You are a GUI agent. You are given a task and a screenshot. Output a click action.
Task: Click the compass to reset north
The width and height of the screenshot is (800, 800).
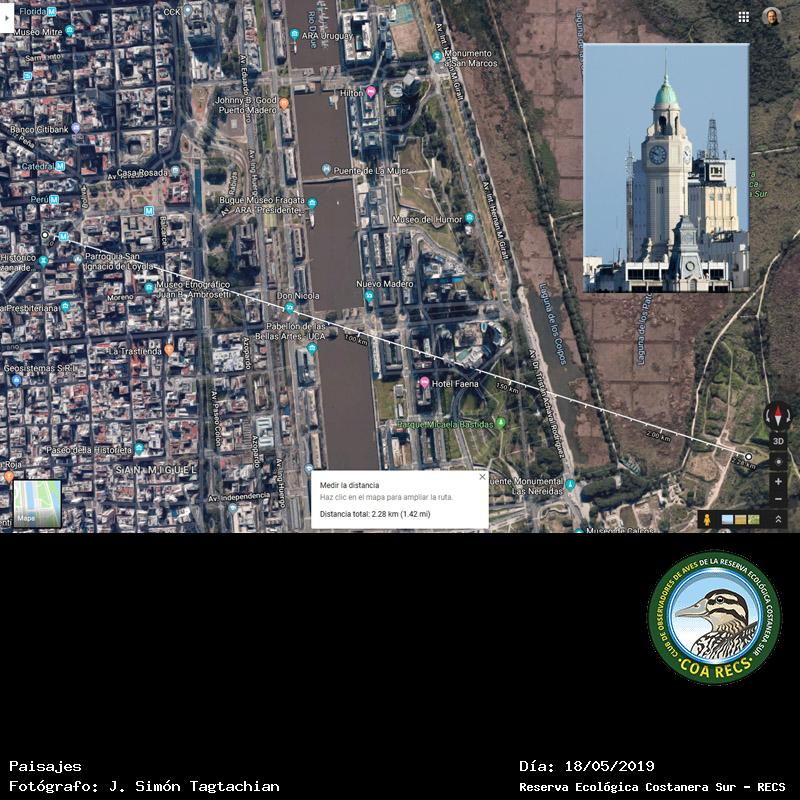coord(778,416)
